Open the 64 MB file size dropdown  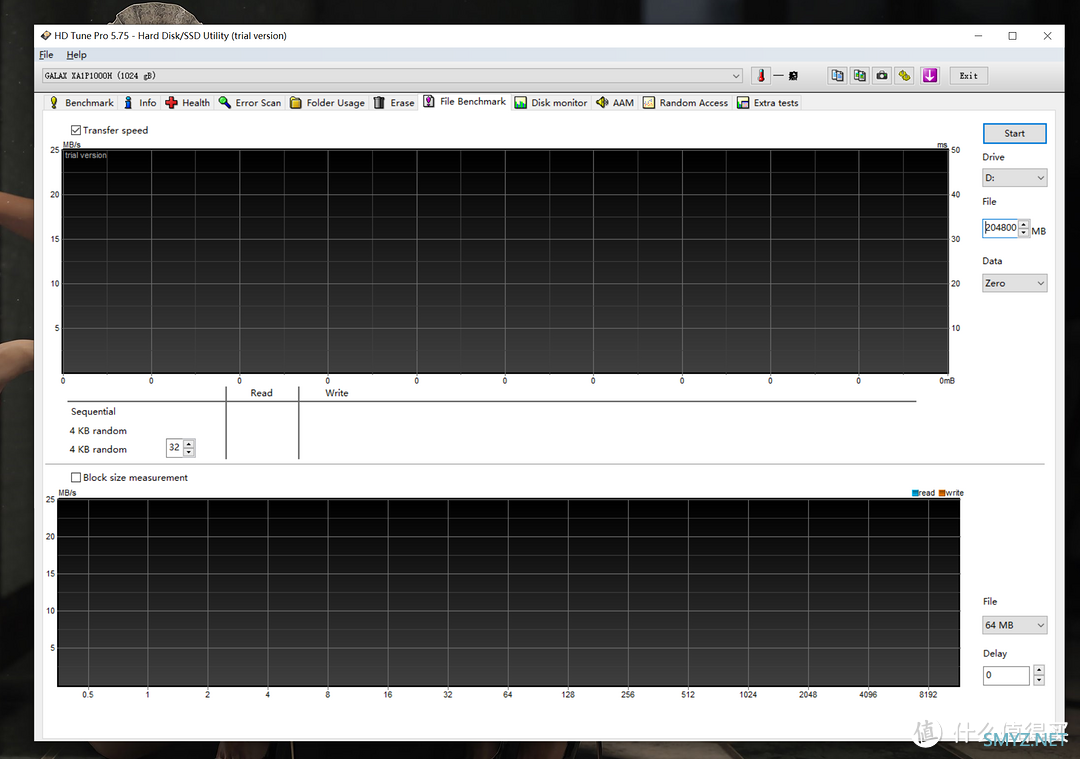tap(1015, 625)
